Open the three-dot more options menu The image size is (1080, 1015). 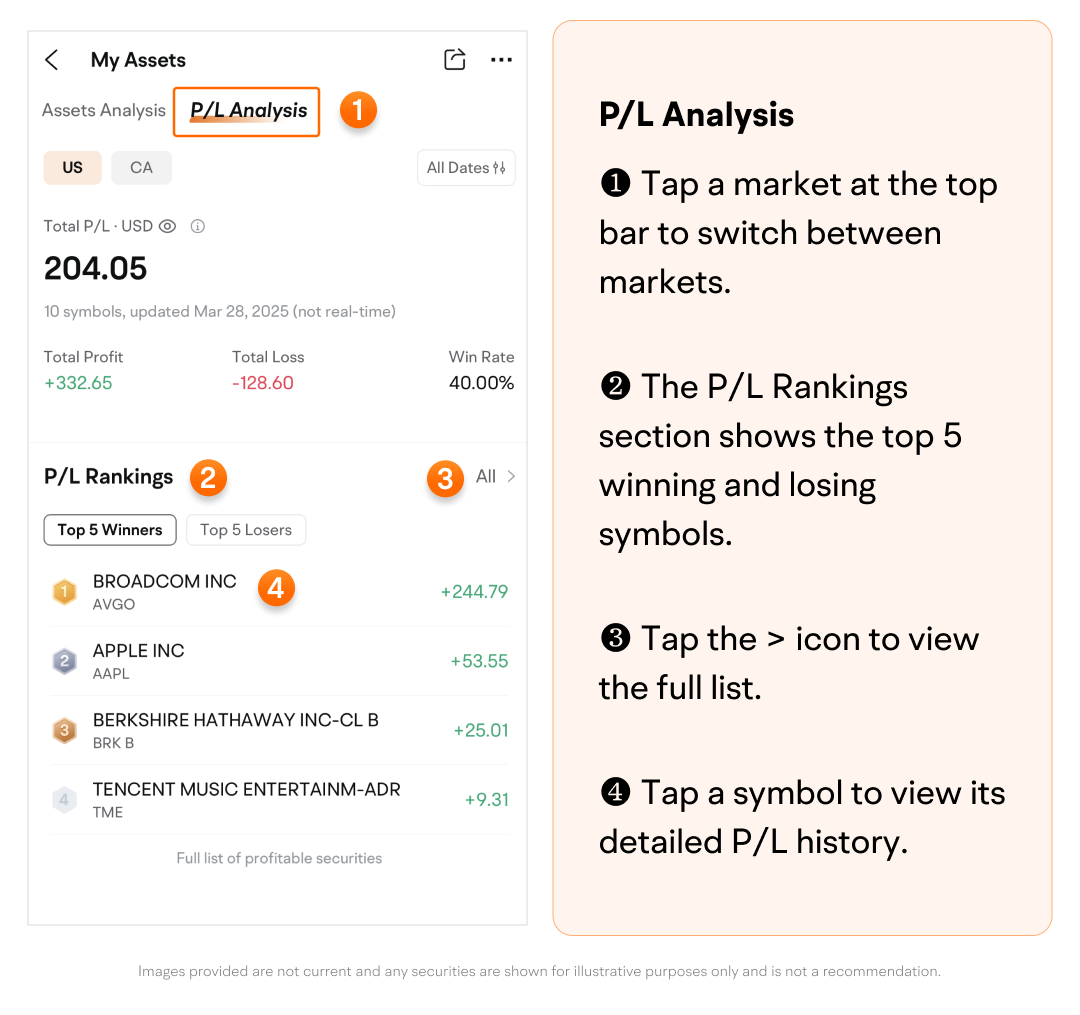(501, 60)
